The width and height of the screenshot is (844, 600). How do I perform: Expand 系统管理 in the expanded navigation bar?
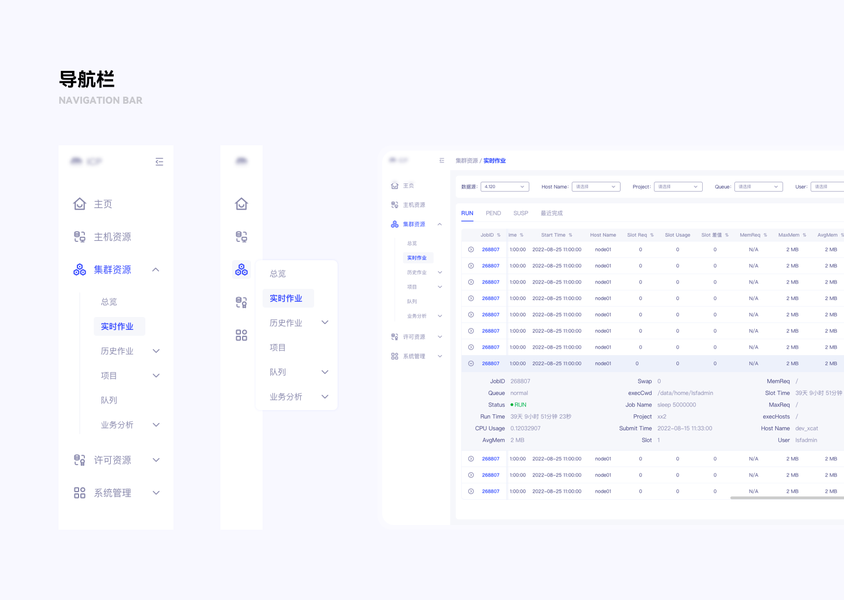pyautogui.click(x=156, y=493)
